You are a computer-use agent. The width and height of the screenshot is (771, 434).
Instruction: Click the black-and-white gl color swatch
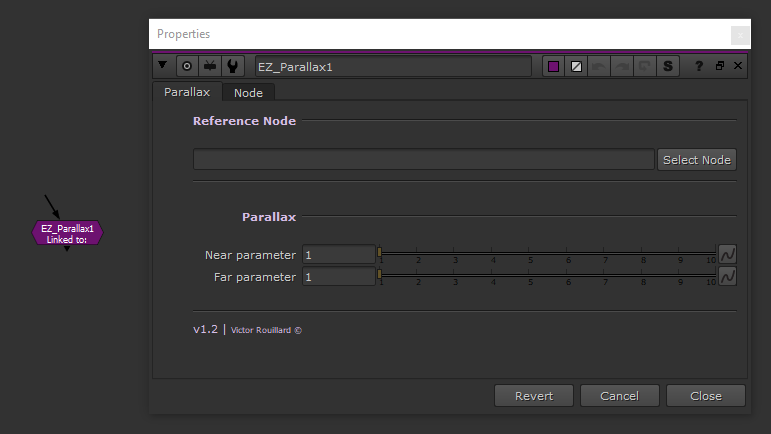576,66
